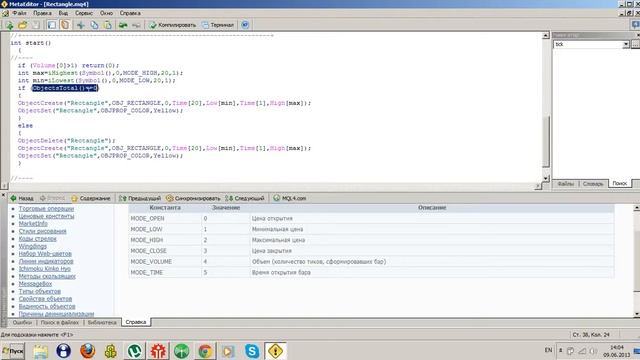Click the Терминал toolbar button

pos(218,25)
